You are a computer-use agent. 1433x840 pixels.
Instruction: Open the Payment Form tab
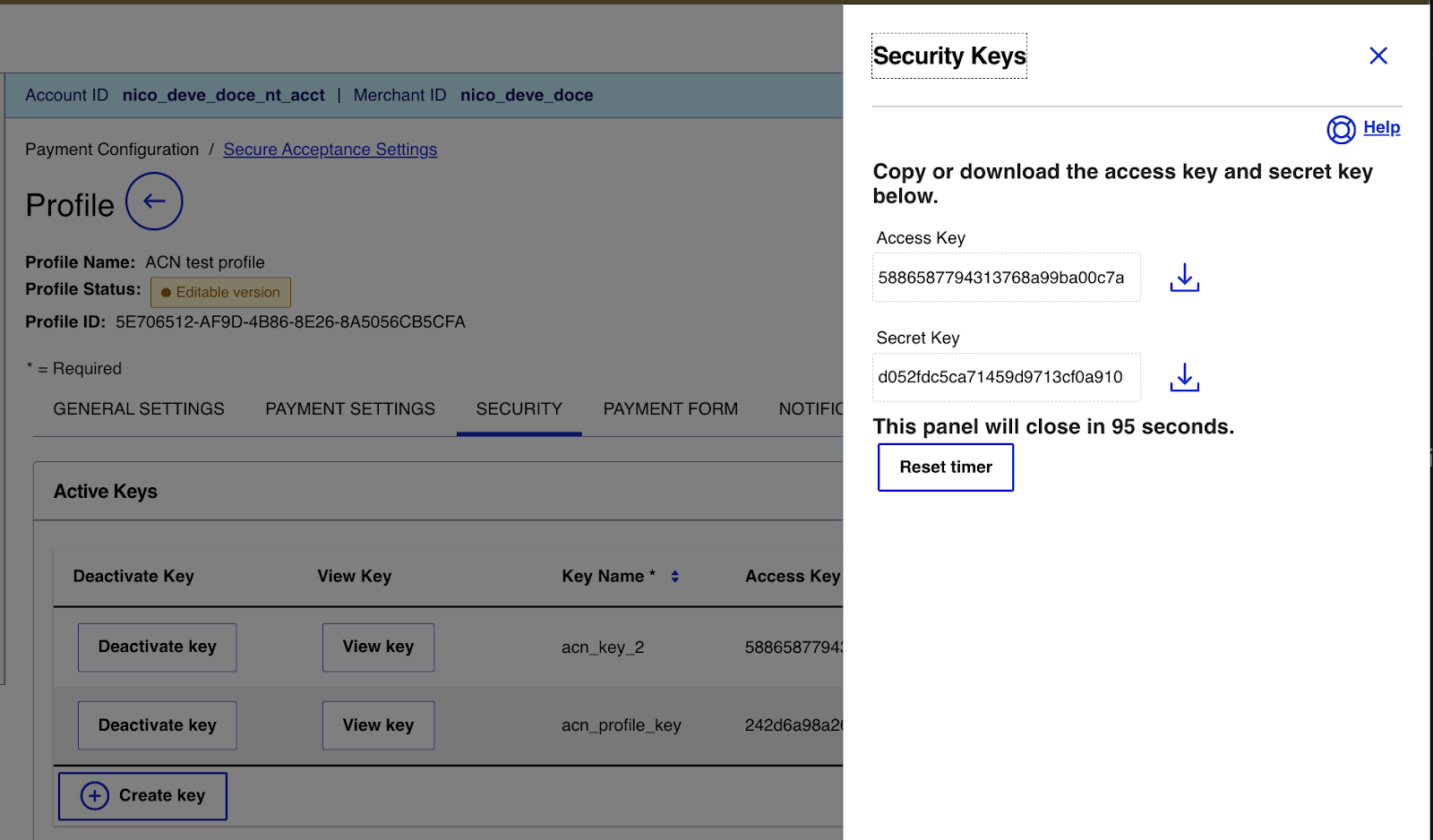670,409
